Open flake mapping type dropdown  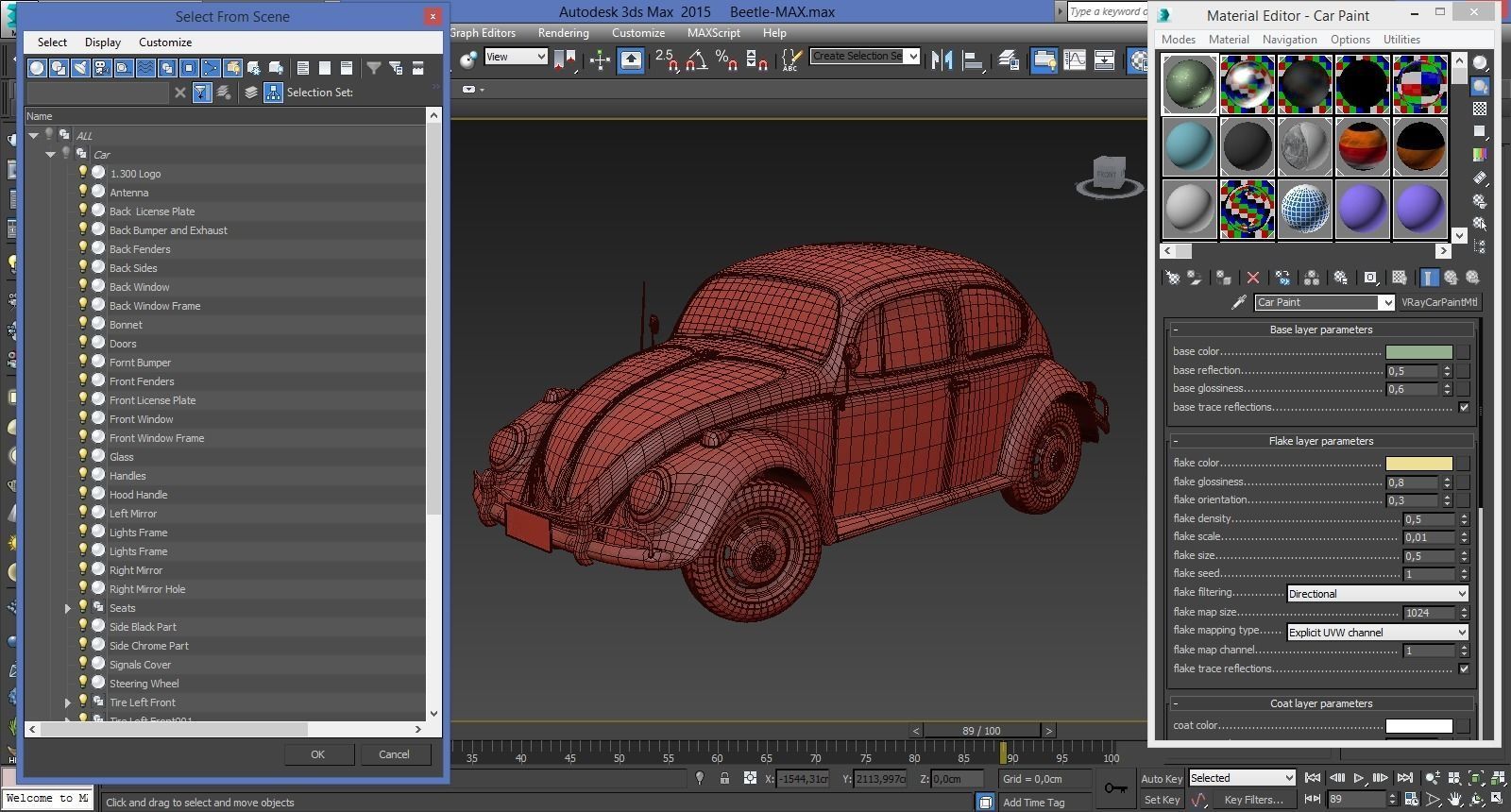pyautogui.click(x=1378, y=632)
